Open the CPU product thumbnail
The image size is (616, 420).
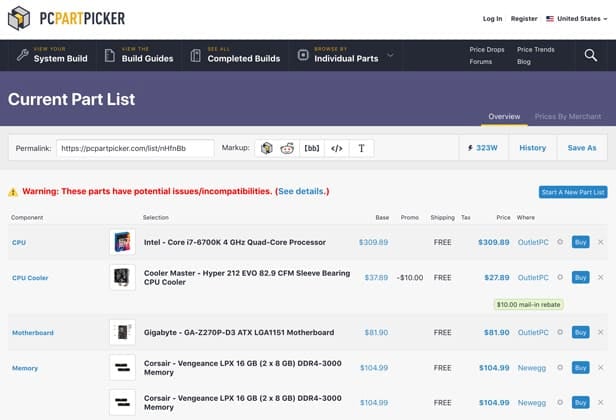pos(123,242)
